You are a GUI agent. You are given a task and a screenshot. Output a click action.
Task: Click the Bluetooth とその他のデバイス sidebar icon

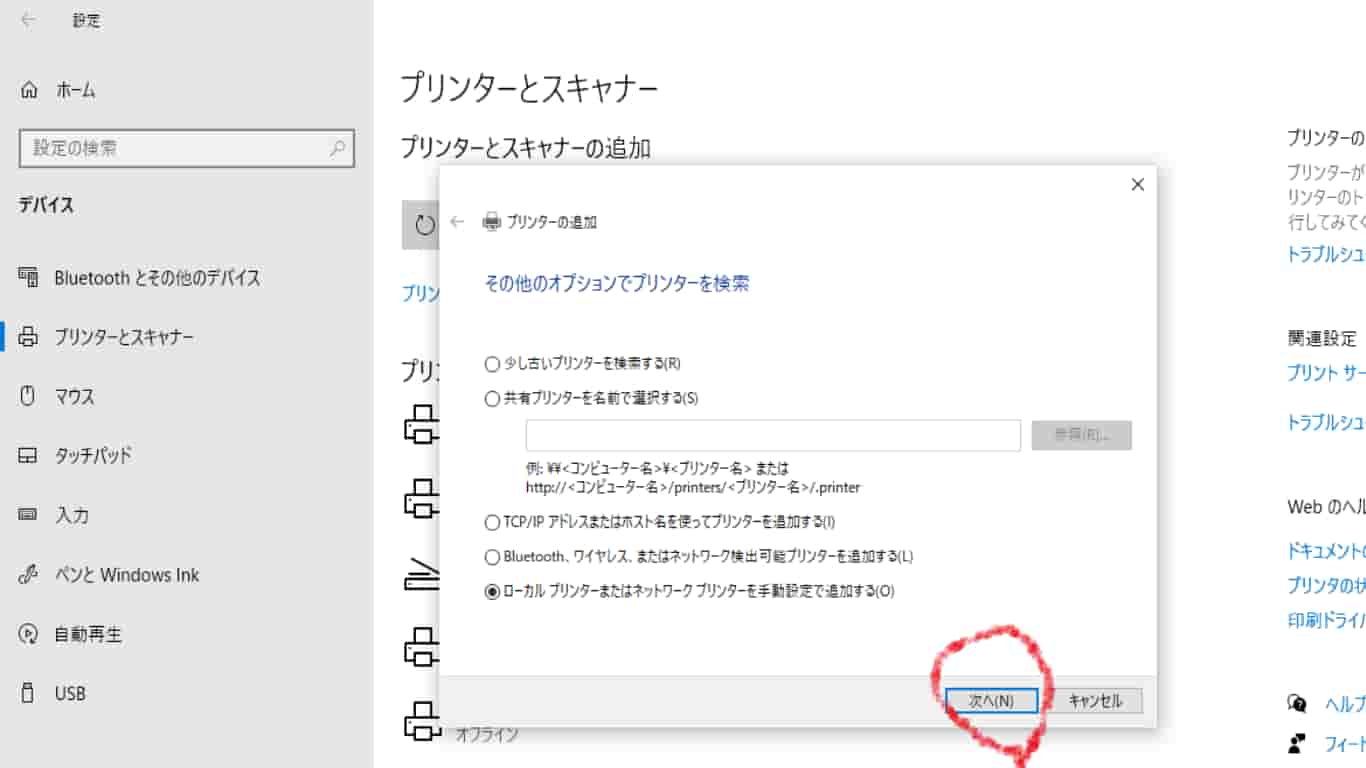click(27, 277)
